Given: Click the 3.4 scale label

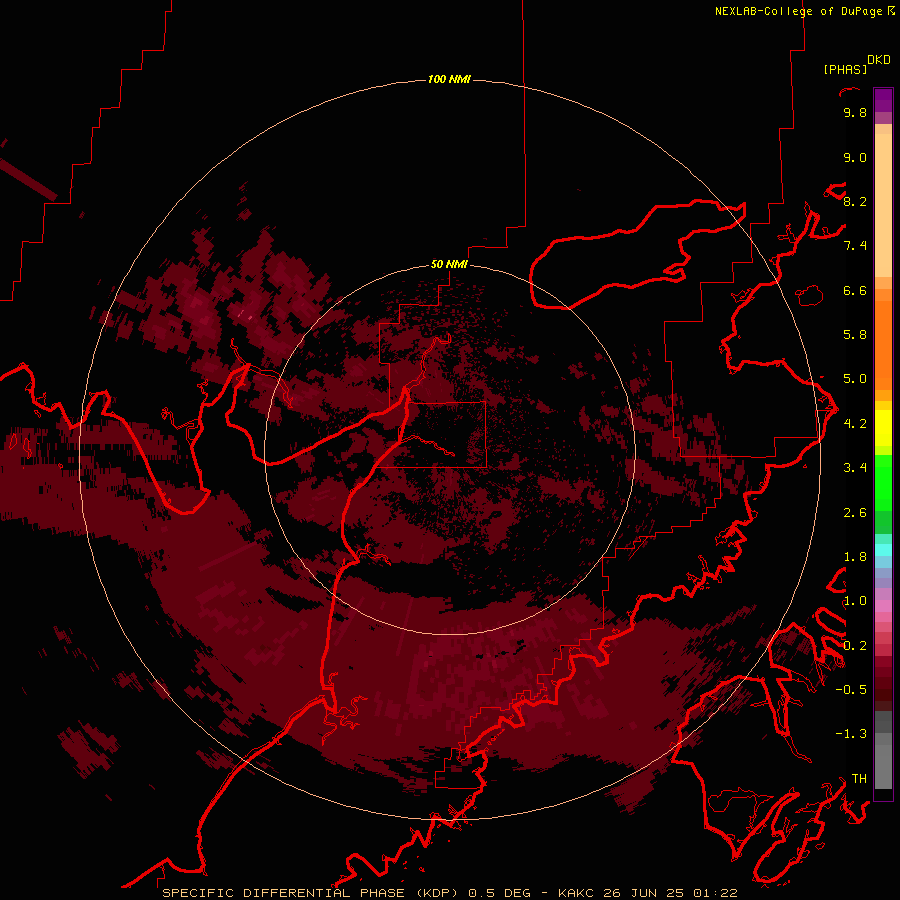Looking at the screenshot, I should [x=855, y=468].
